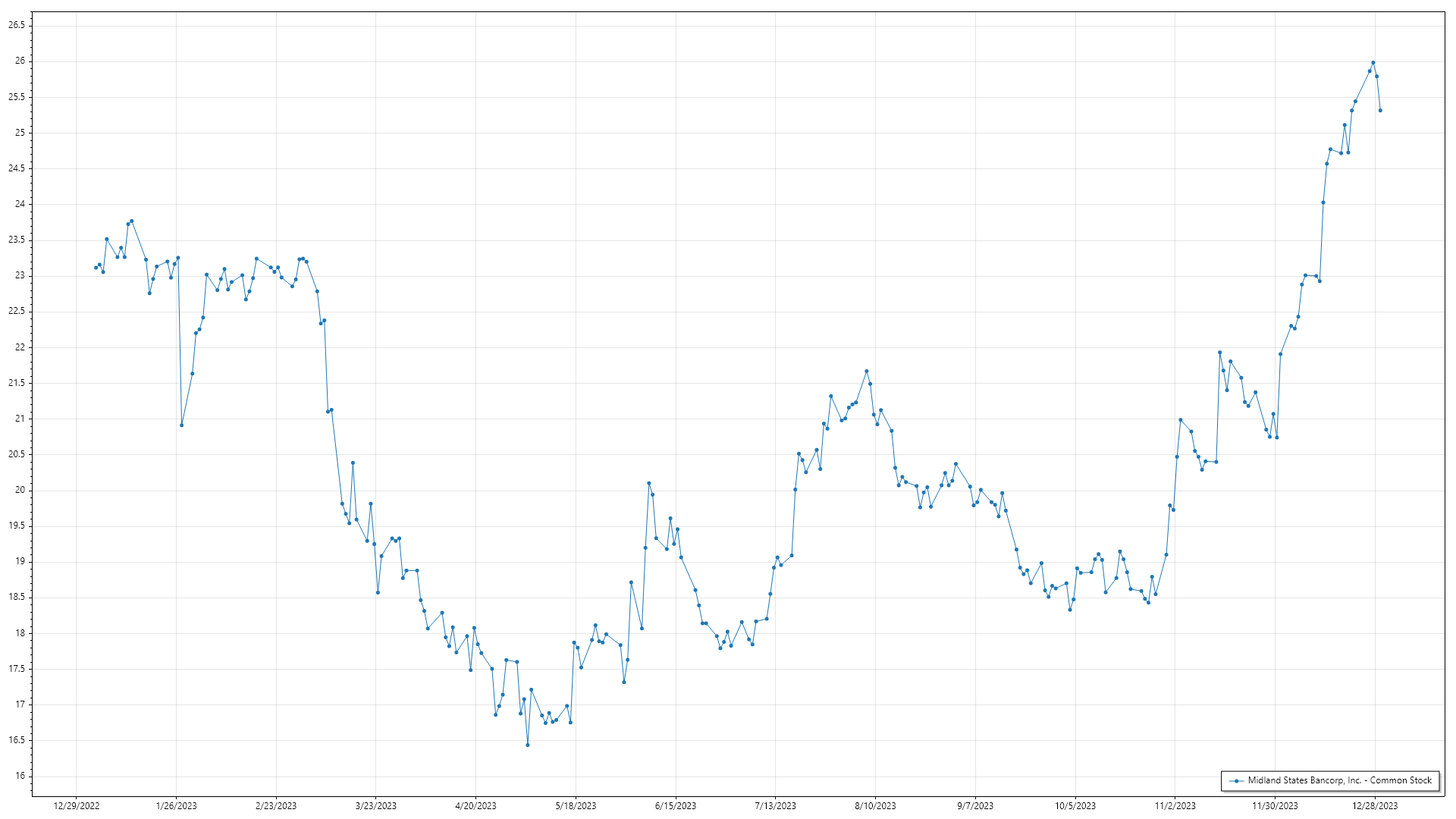Click the 12/29/2022 x-axis date label

click(x=77, y=806)
